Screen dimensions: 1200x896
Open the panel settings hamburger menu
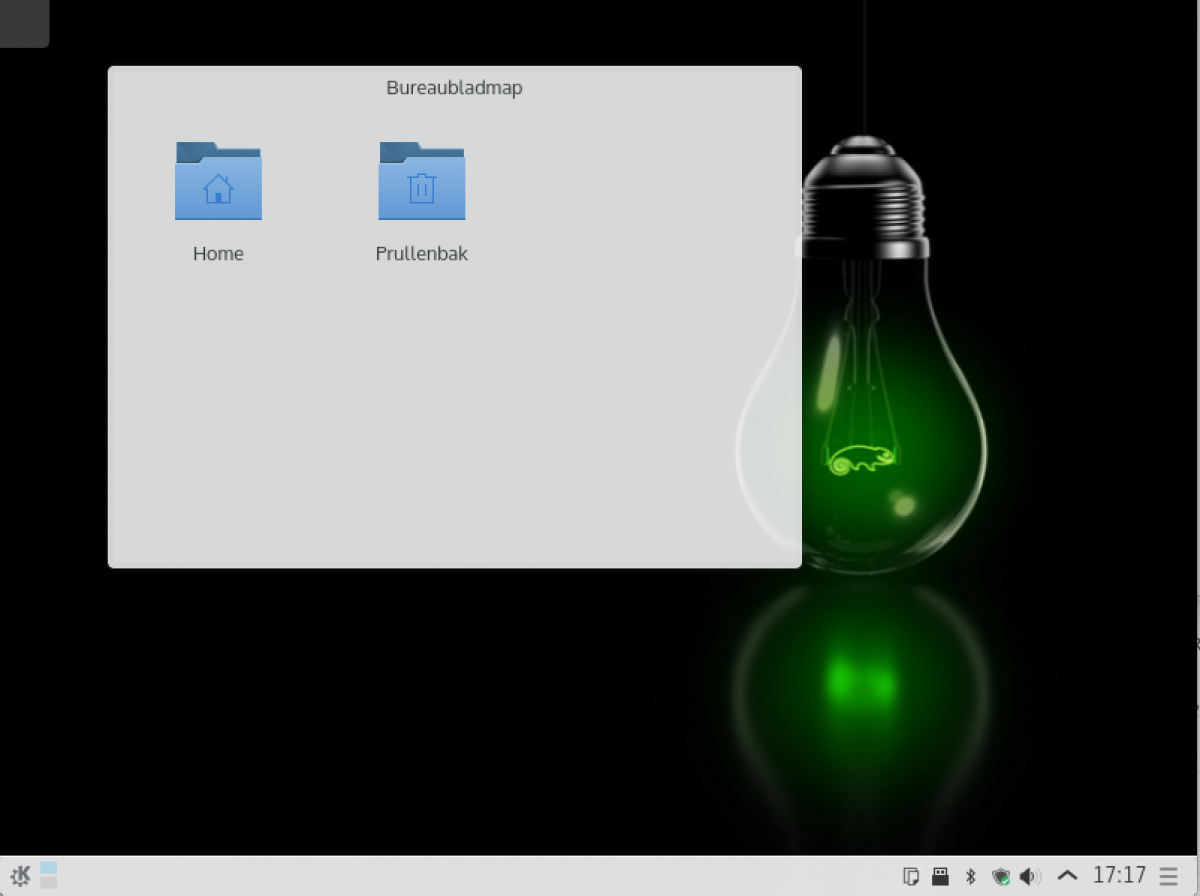point(1169,877)
